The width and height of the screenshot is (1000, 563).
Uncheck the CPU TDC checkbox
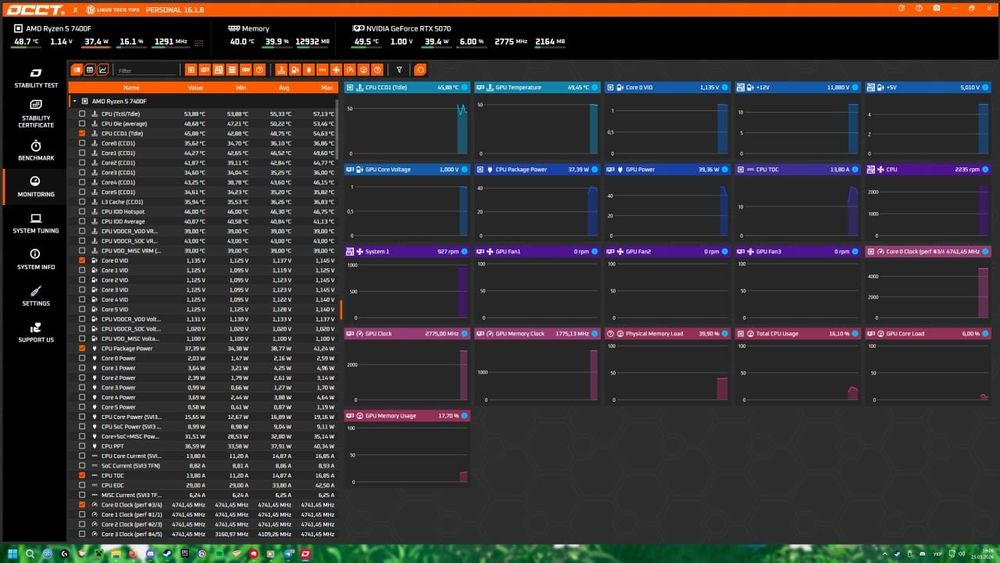pyautogui.click(x=82, y=475)
